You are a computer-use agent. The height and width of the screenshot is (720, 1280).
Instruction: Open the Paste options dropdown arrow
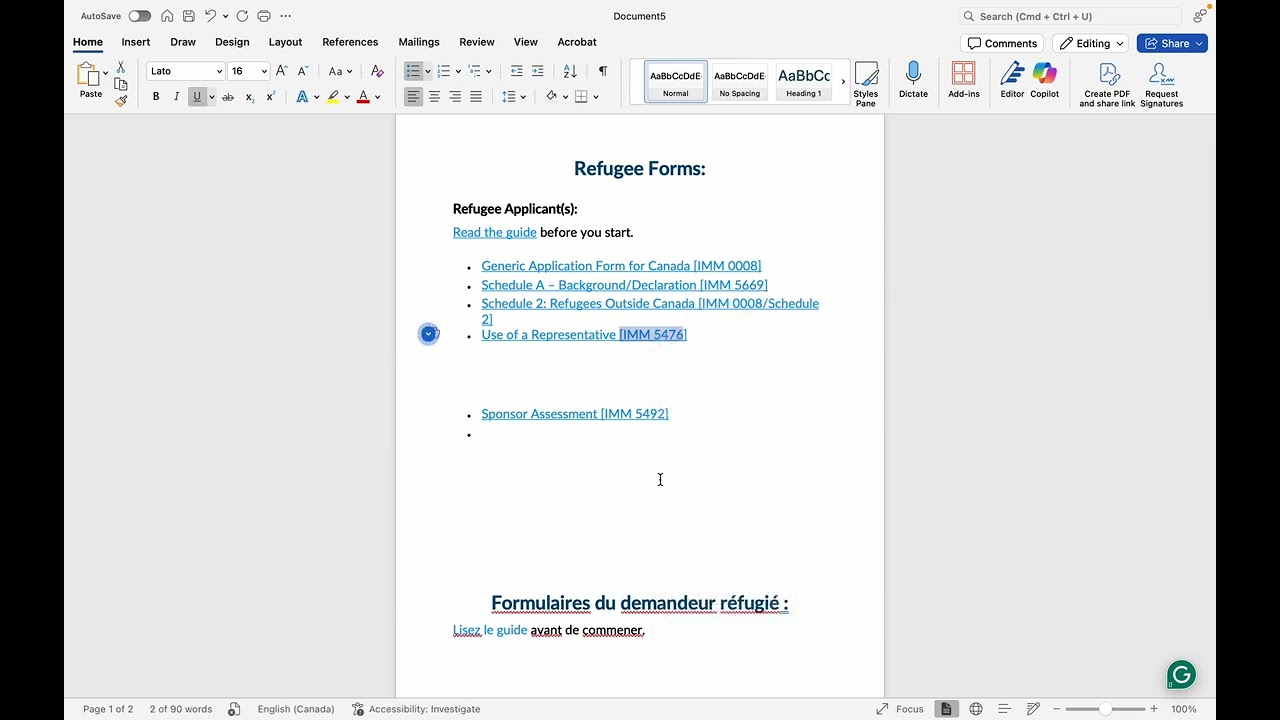pos(105,73)
